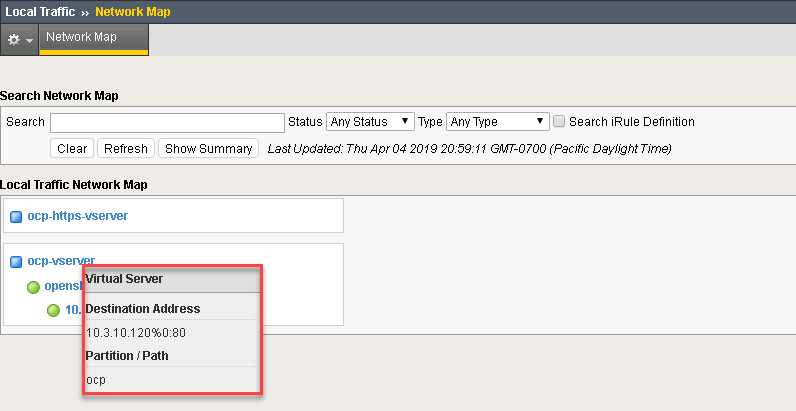Select the Network Map tab
This screenshot has height=411, width=796.
(94, 38)
